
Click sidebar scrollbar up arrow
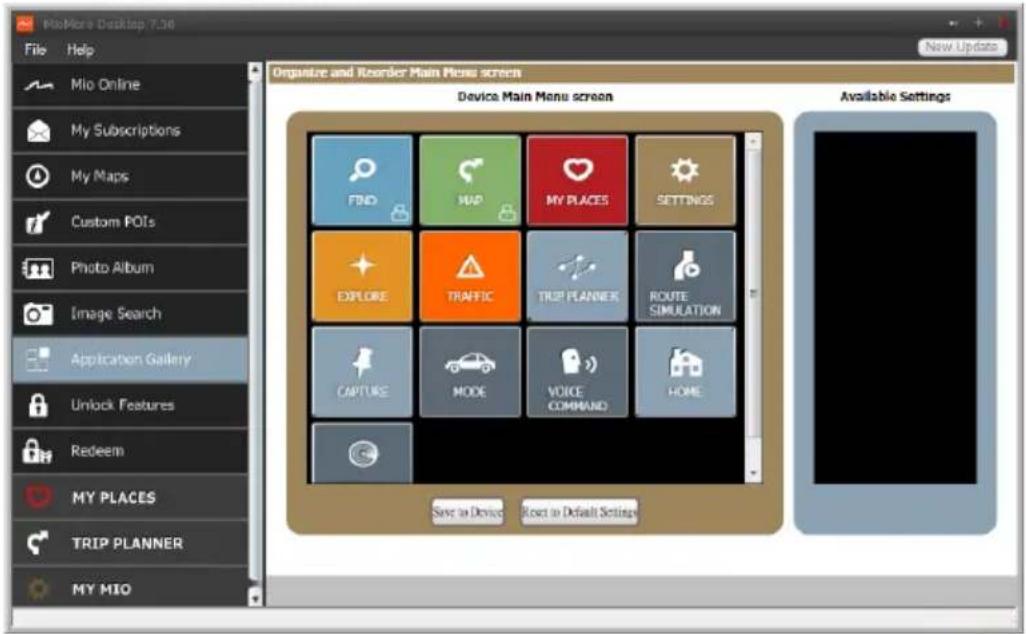click(255, 71)
